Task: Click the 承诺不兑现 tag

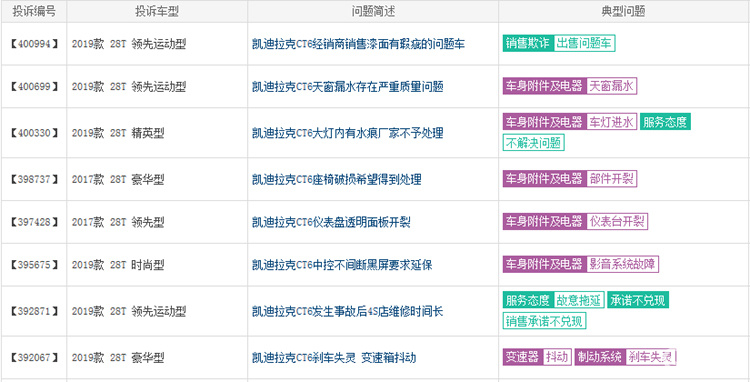Action: pyautogui.click(x=638, y=300)
